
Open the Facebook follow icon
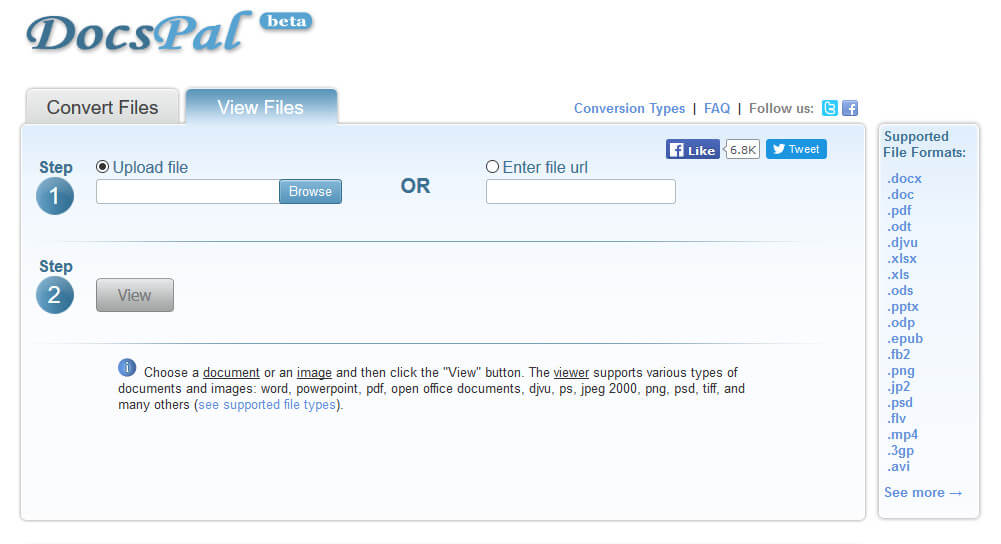tap(850, 108)
